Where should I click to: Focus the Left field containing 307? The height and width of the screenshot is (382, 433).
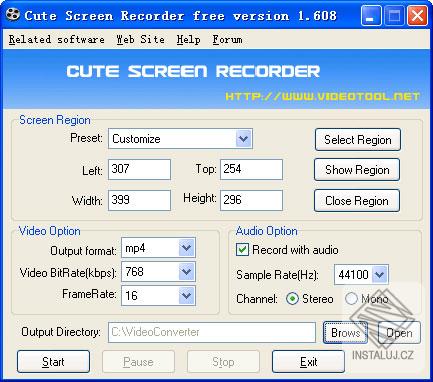pyautogui.click(x=139, y=169)
